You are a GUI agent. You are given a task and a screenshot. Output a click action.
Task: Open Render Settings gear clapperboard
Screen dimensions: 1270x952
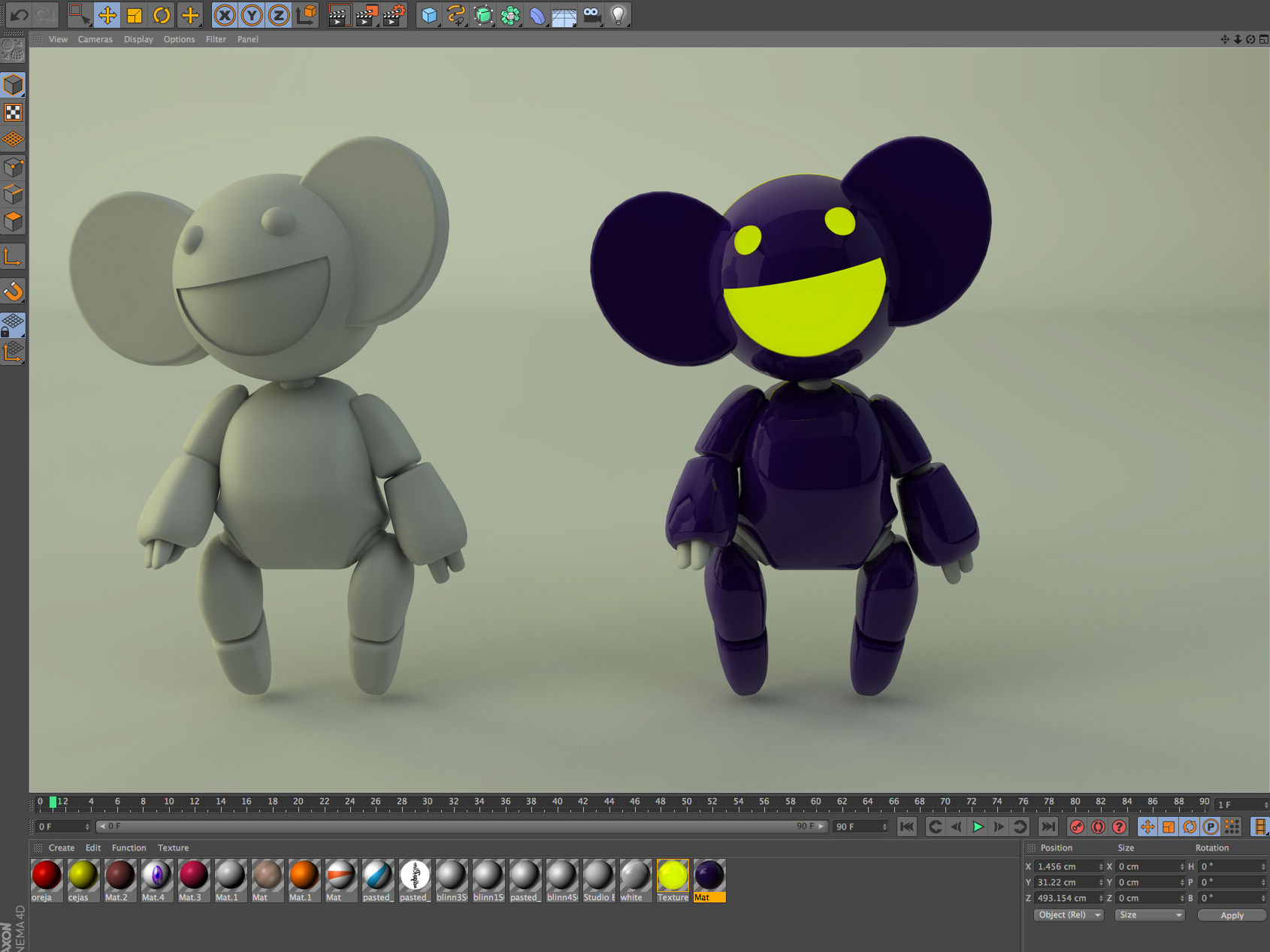coord(394,14)
